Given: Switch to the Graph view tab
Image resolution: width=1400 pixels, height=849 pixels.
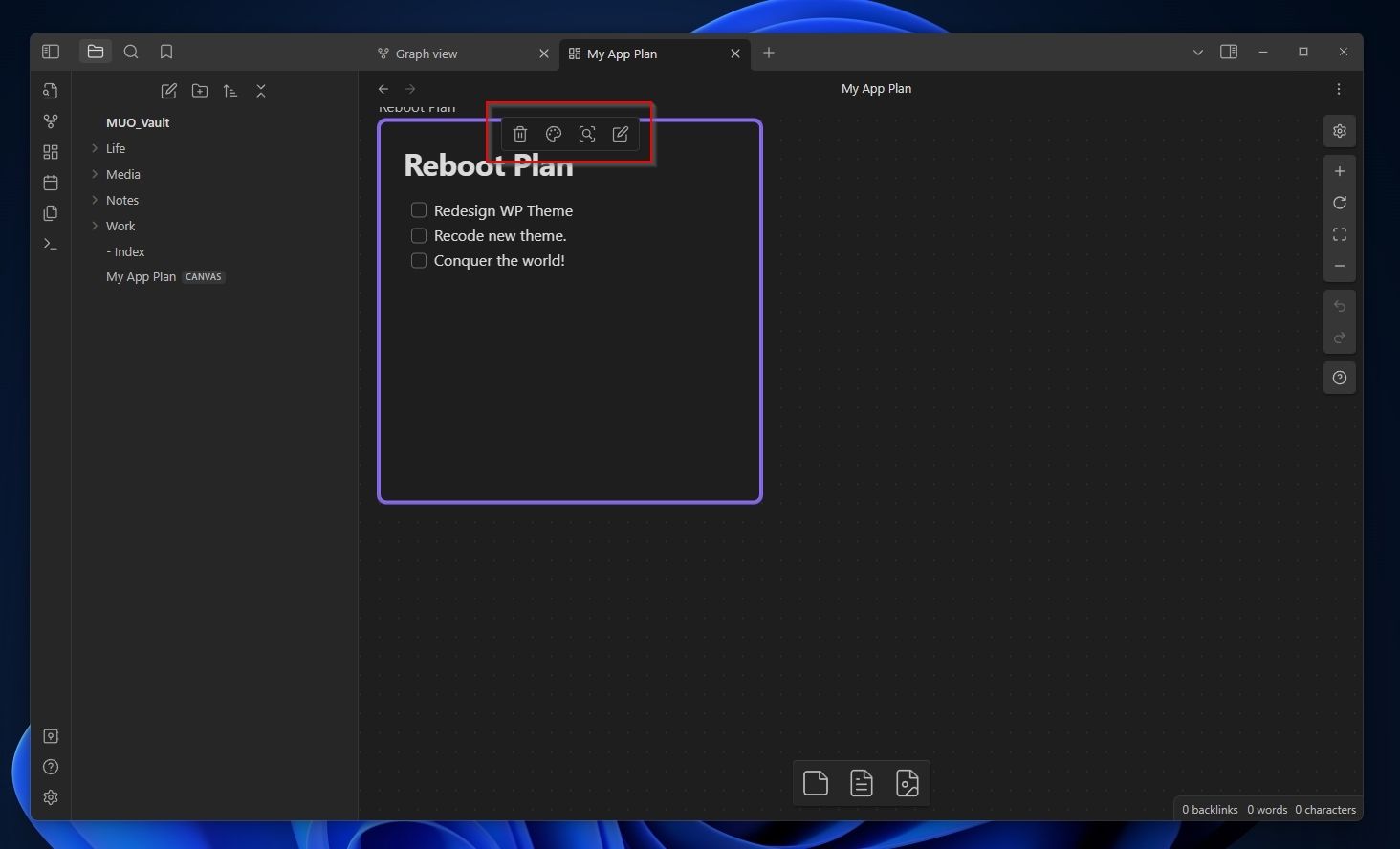Looking at the screenshot, I should point(428,54).
